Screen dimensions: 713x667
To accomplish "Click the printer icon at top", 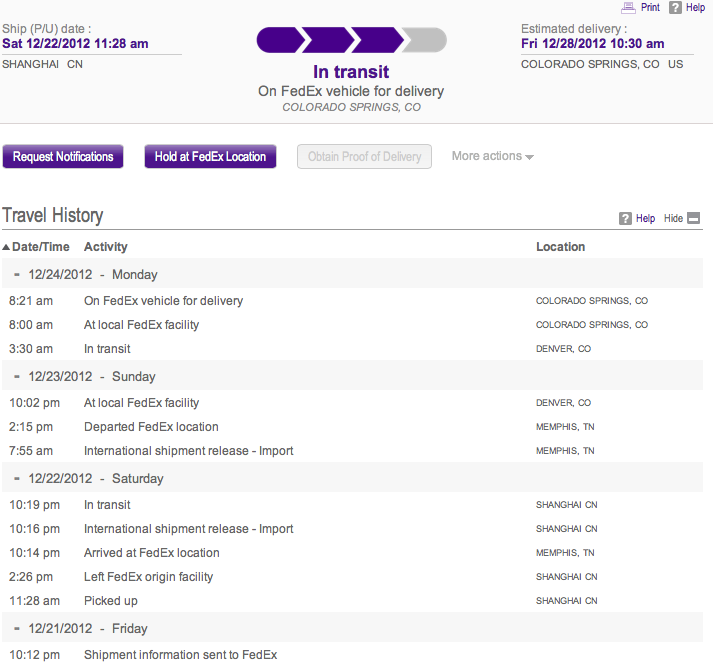I will click(628, 8).
